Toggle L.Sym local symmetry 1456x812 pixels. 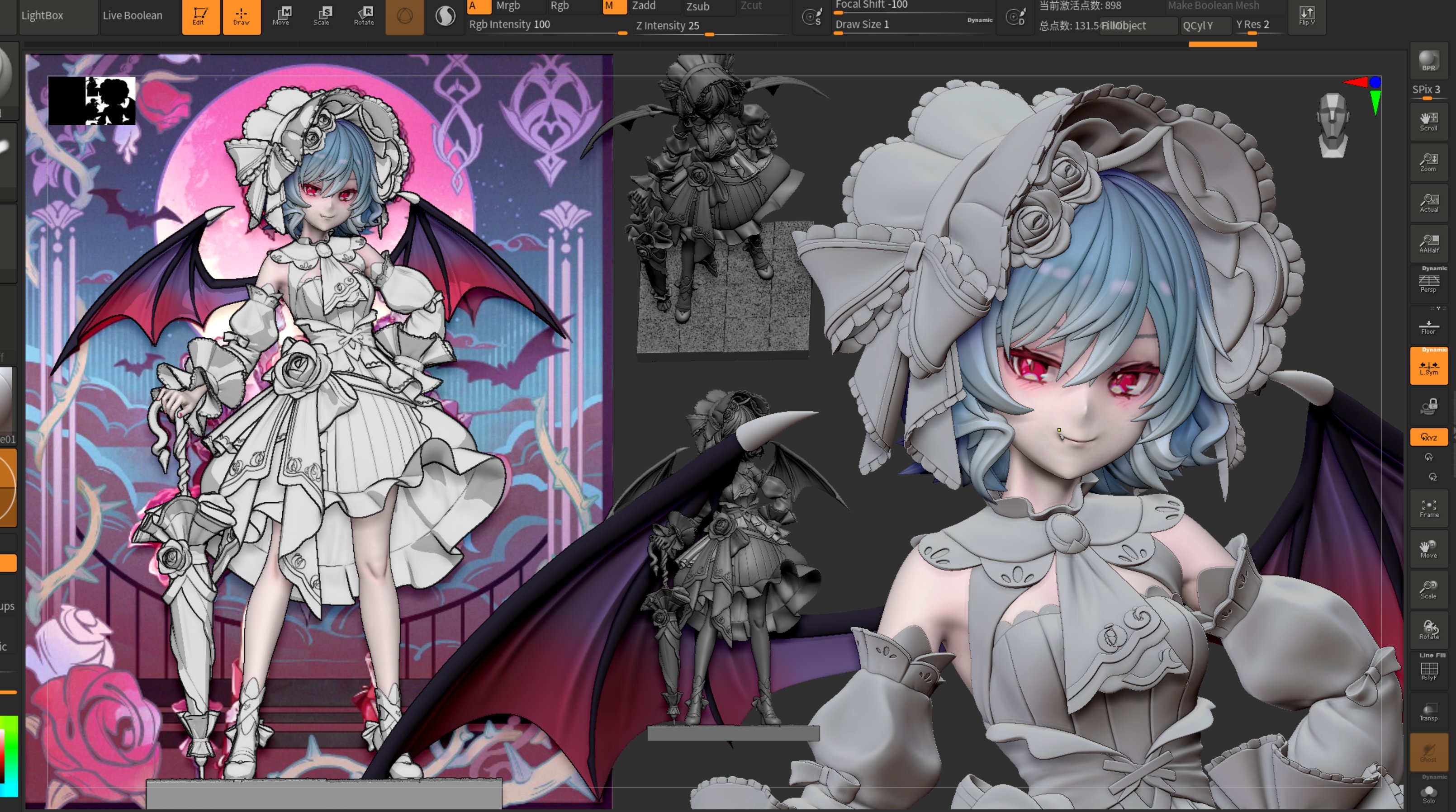[x=1428, y=366]
